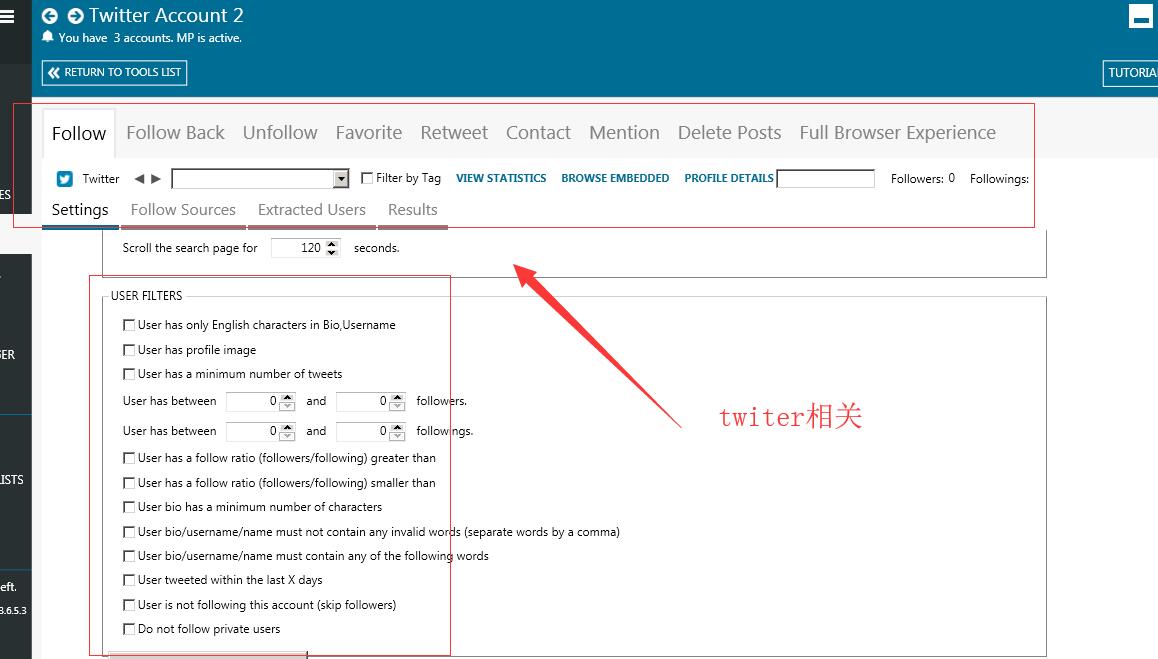Go to next account with right triangle
Viewport: 1158px width, 659px height.
point(156,179)
